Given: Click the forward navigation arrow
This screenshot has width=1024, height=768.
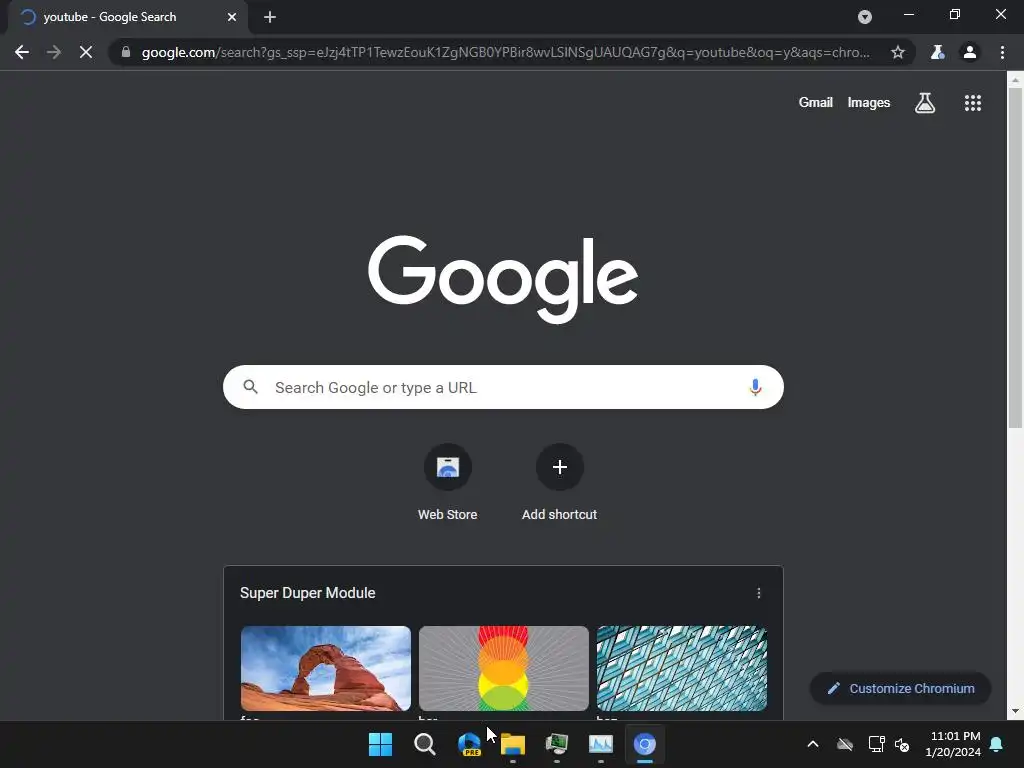Looking at the screenshot, I should (54, 52).
